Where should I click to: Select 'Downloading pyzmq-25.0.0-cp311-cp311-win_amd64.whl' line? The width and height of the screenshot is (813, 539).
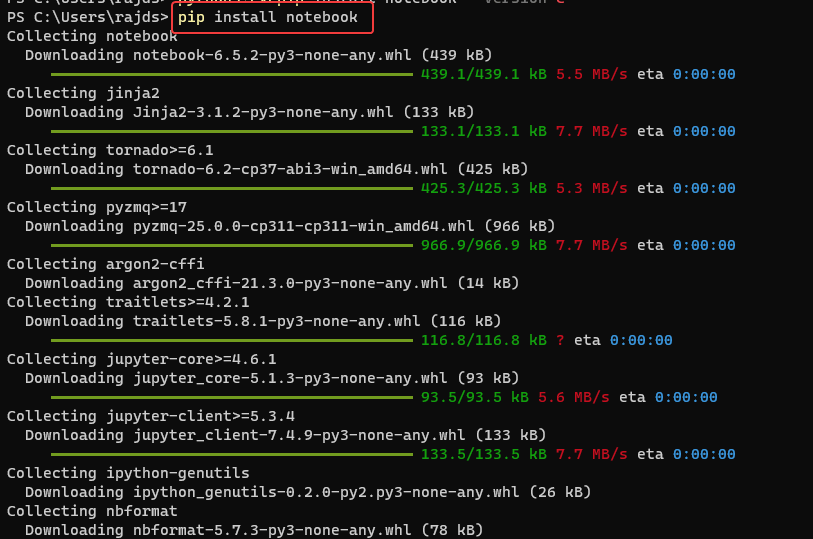pyautogui.click(x=290, y=226)
